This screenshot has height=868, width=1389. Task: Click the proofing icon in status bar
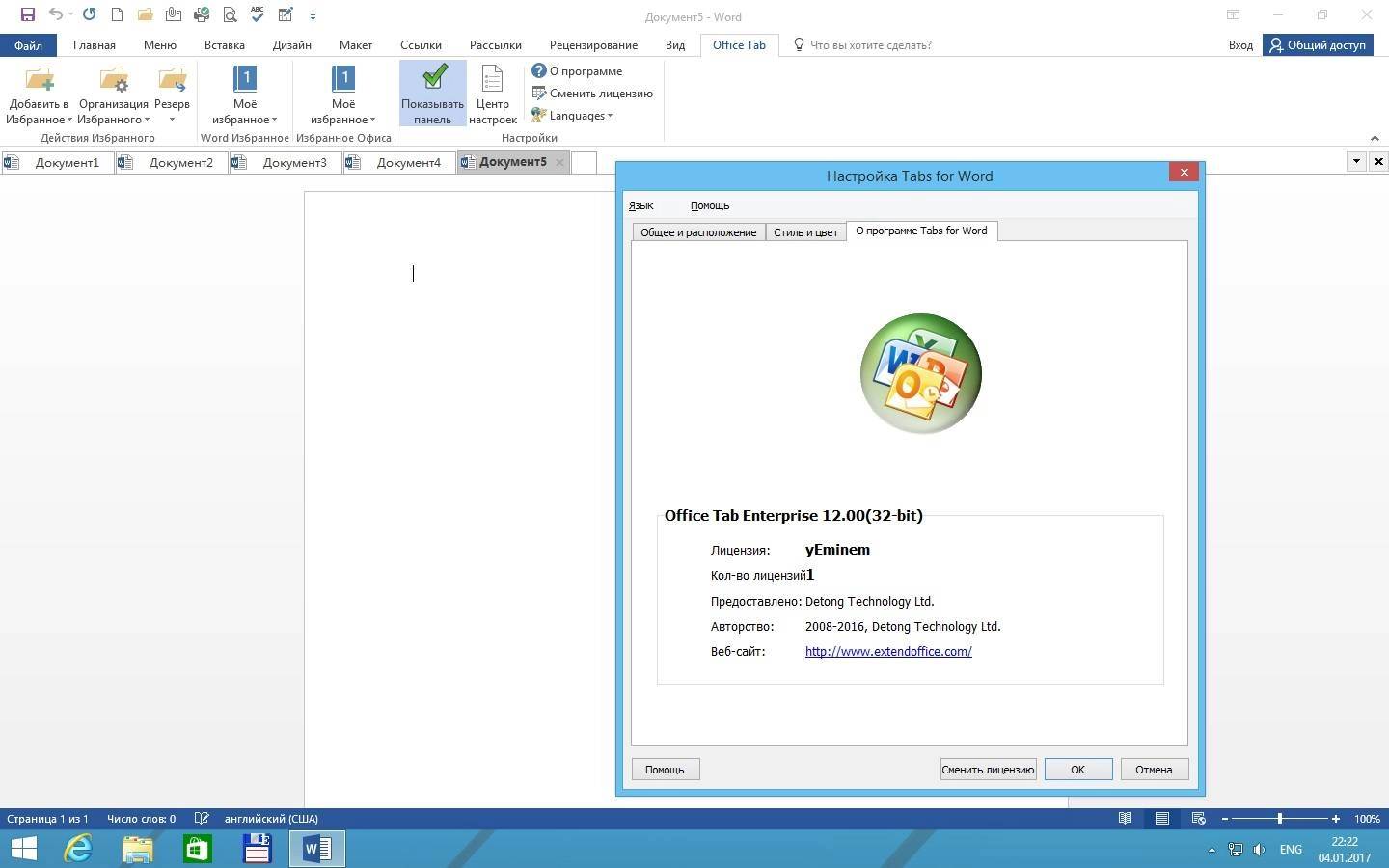[x=202, y=819]
